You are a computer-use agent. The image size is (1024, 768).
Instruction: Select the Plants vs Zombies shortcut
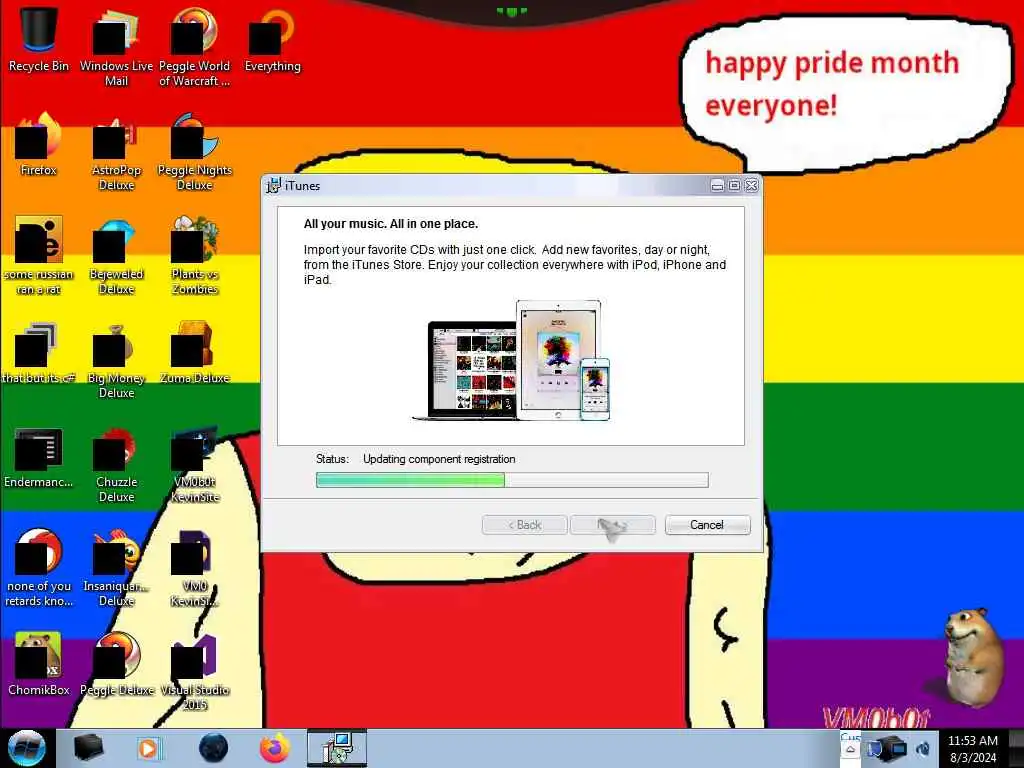[x=195, y=255]
